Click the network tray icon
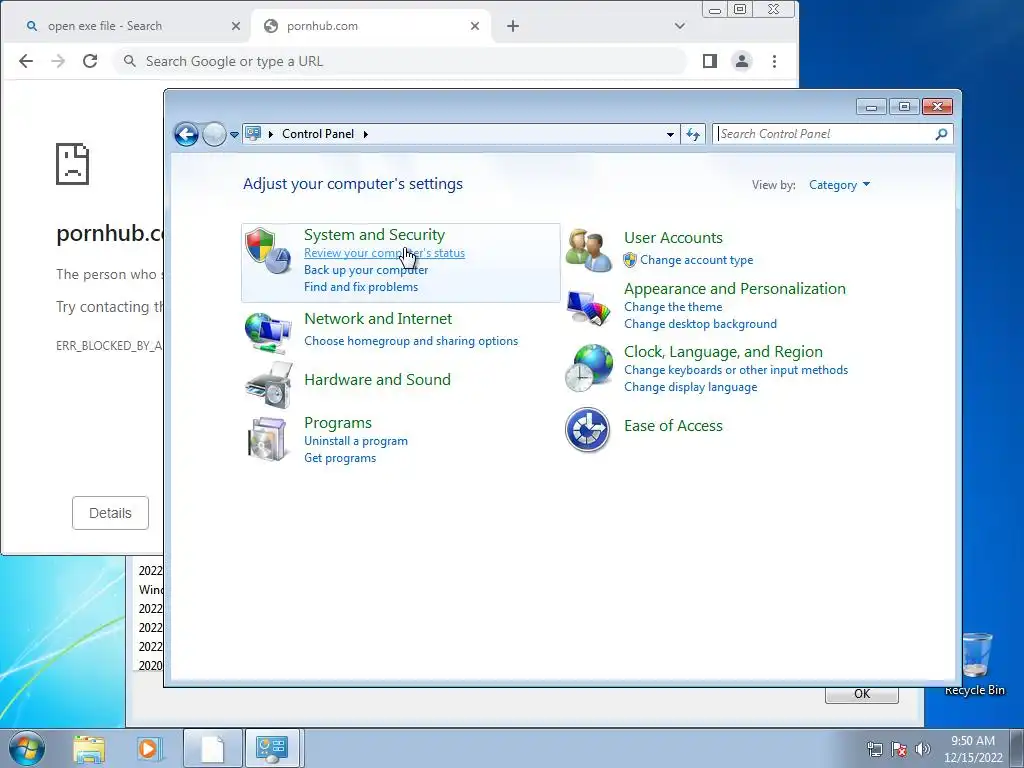The image size is (1024, 768). [x=874, y=749]
